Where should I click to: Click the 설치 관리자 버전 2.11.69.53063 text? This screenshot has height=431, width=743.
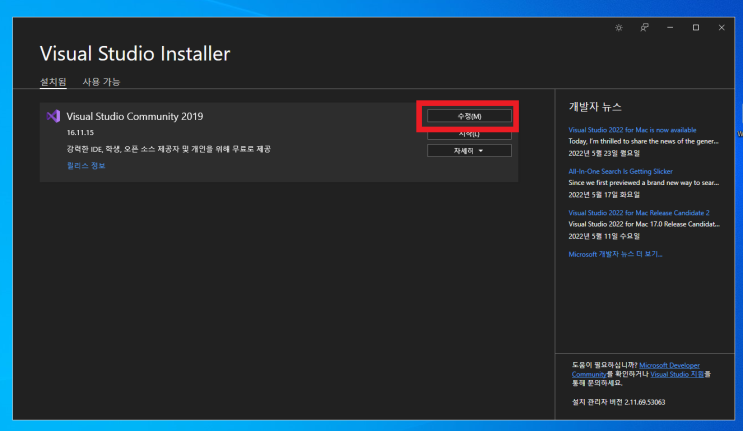click(x=618, y=402)
